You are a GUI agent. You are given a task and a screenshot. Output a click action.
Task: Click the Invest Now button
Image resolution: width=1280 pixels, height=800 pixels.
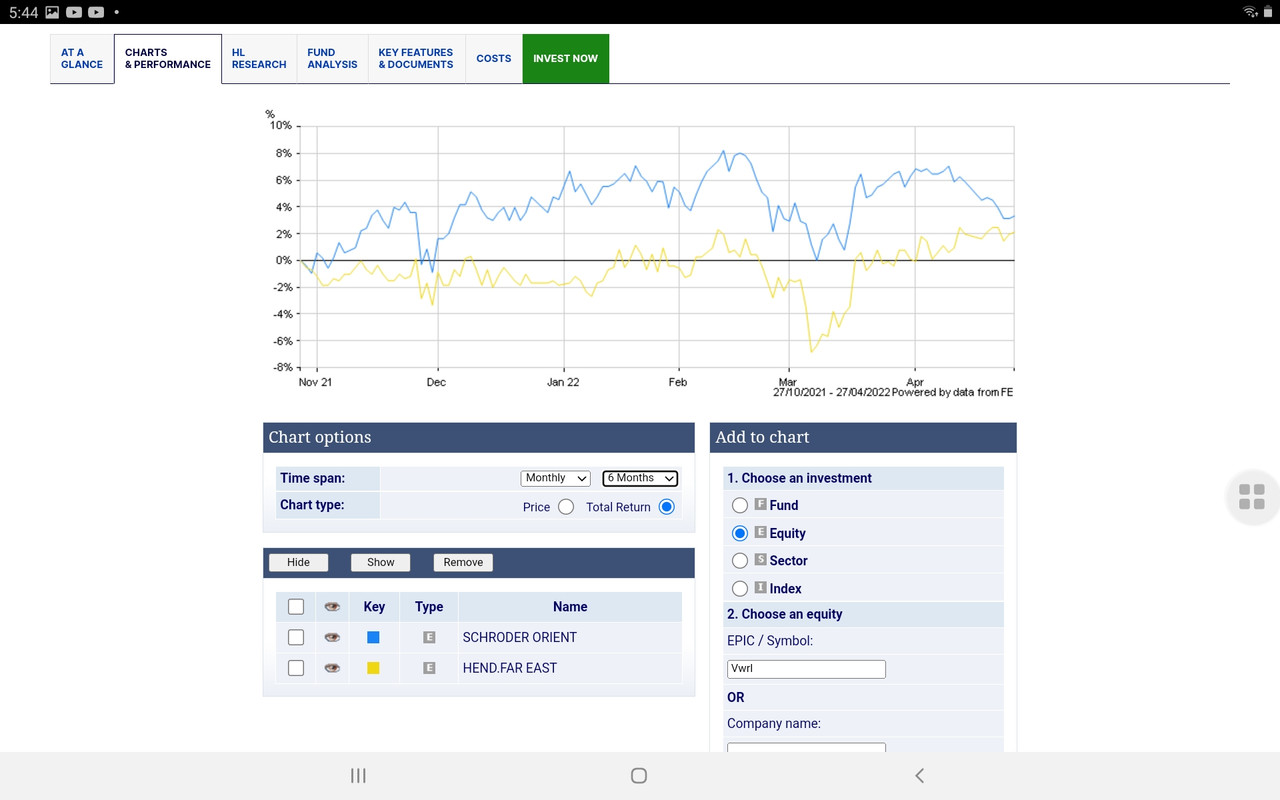tap(565, 59)
